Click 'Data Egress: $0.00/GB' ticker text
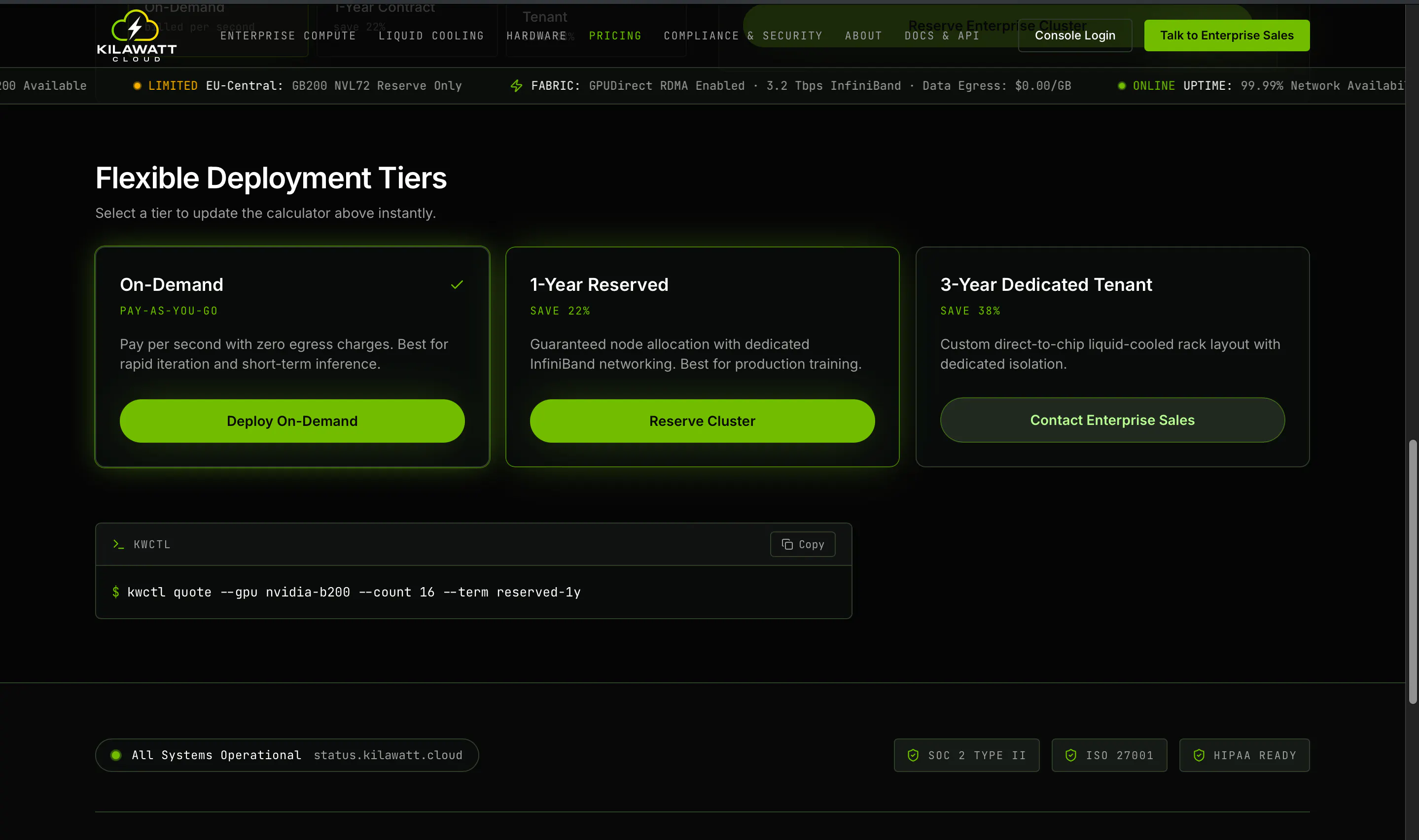The image size is (1419, 840). [997, 85]
